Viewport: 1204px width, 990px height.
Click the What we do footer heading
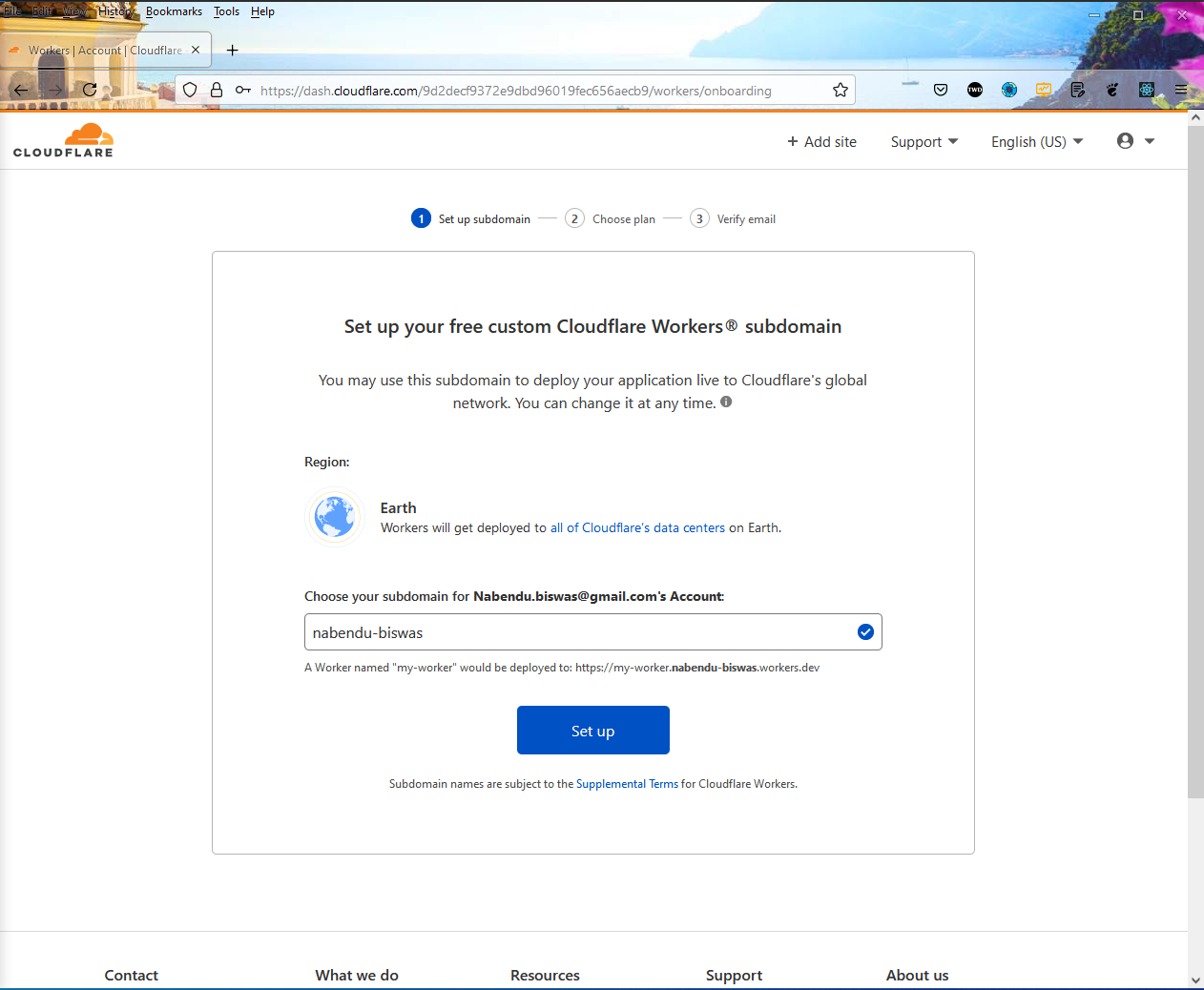[357, 975]
